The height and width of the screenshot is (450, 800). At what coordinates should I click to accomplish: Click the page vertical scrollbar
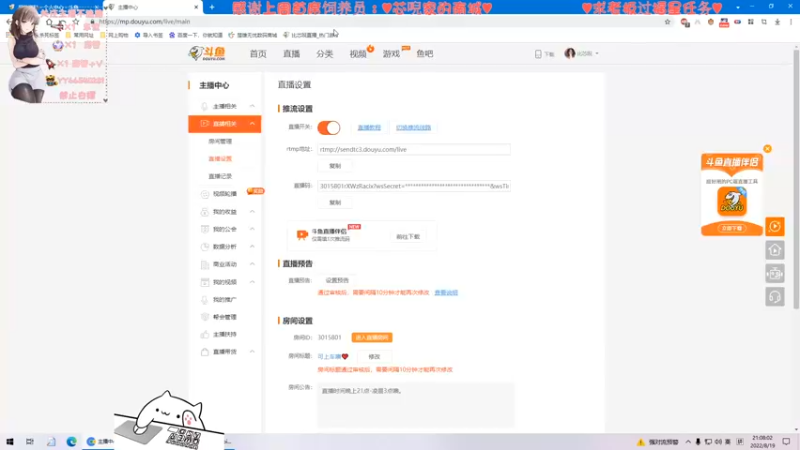coord(796,179)
